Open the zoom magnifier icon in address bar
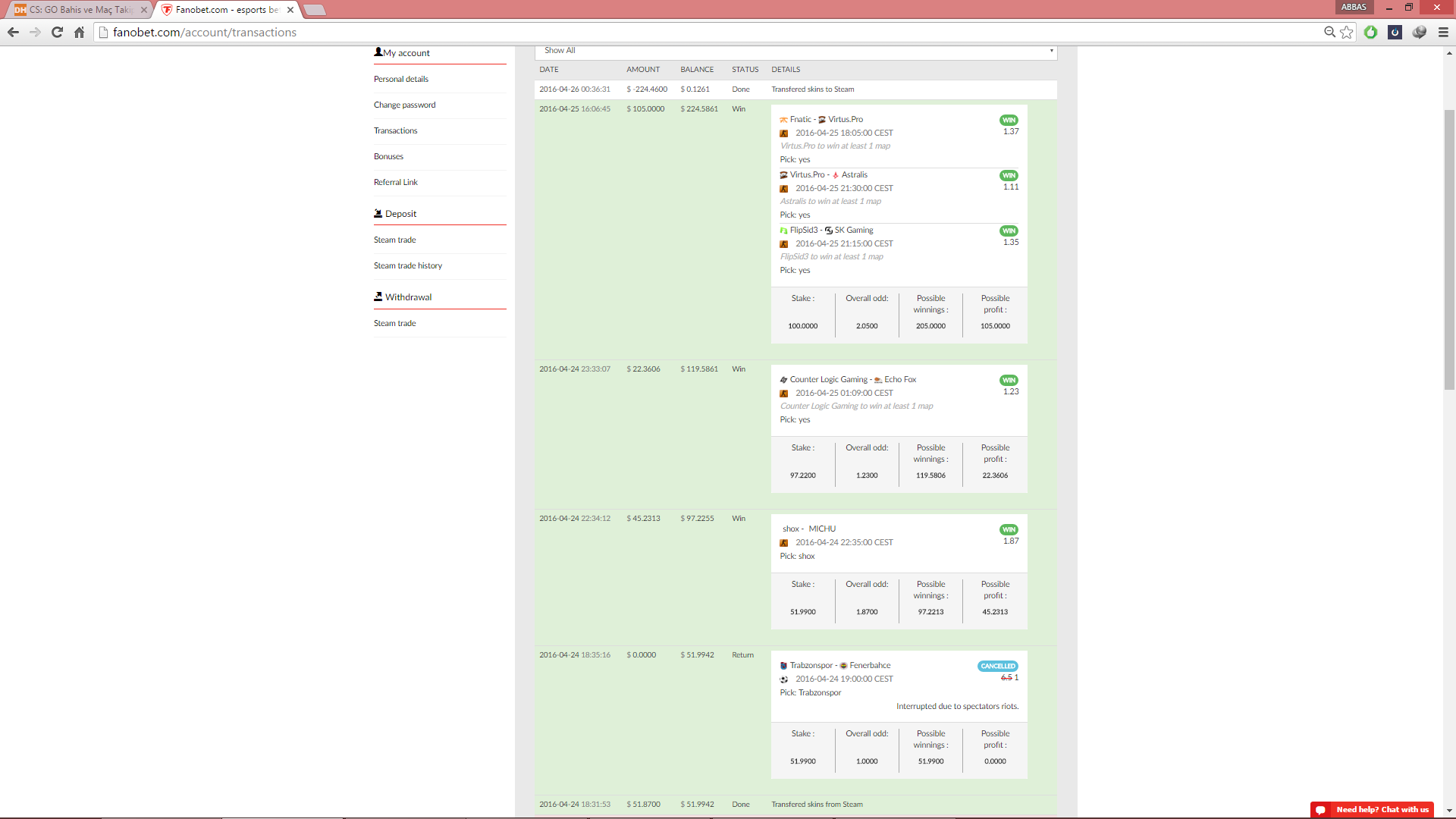The width and height of the screenshot is (1456, 819). coord(1329,32)
